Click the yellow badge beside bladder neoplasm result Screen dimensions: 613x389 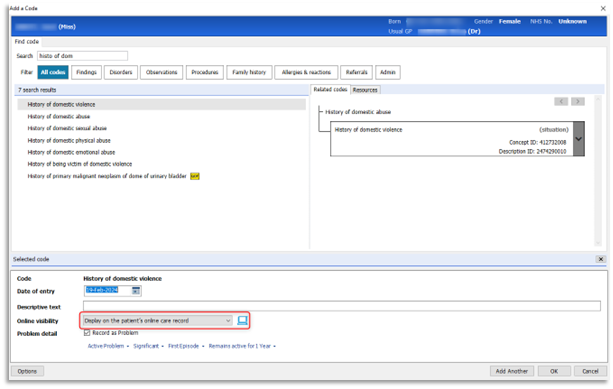coord(195,176)
